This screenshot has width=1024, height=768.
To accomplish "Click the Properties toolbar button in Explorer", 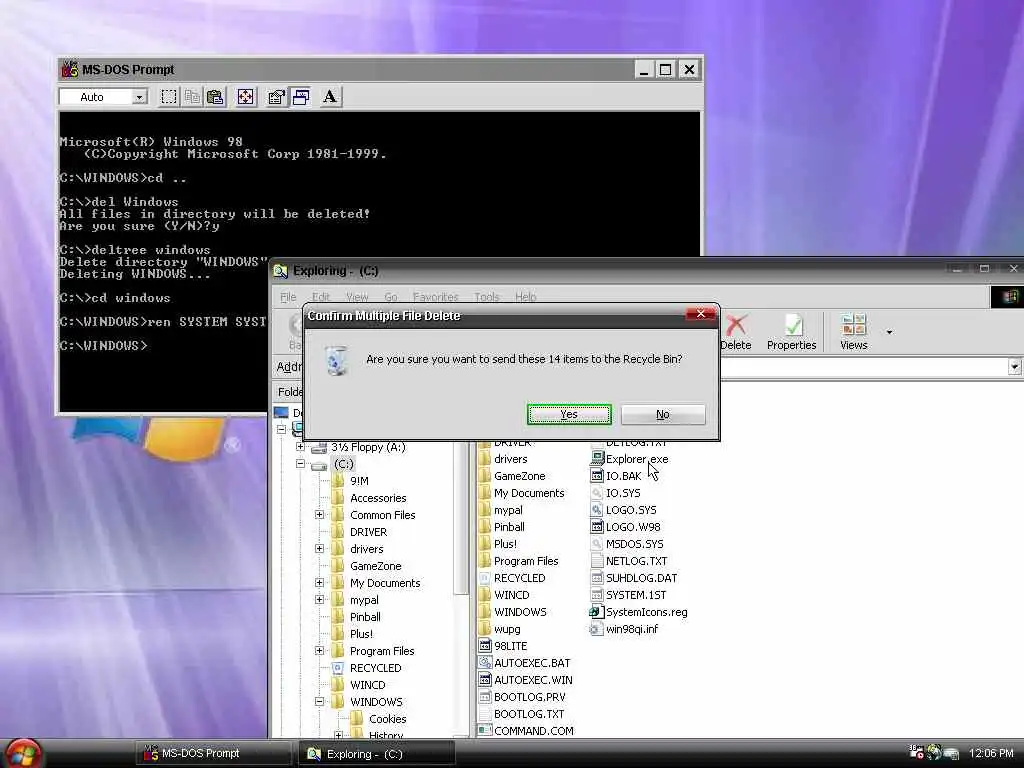I will point(792,332).
